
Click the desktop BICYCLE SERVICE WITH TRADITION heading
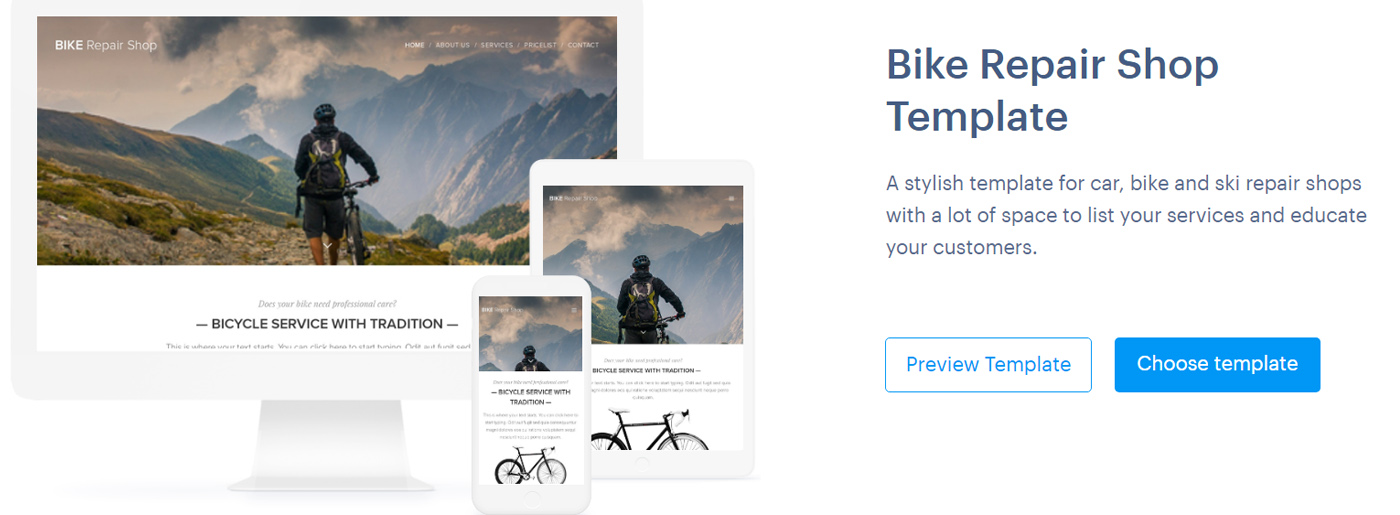[327, 324]
